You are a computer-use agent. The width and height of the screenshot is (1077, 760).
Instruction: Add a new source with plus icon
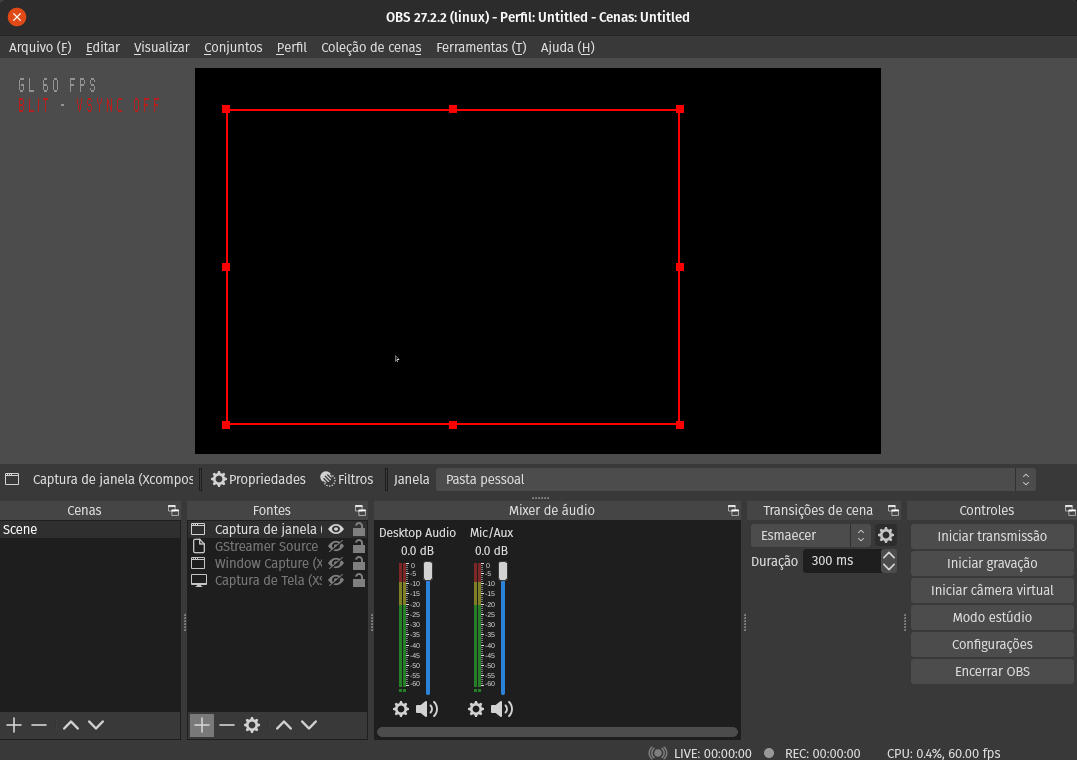(x=202, y=725)
